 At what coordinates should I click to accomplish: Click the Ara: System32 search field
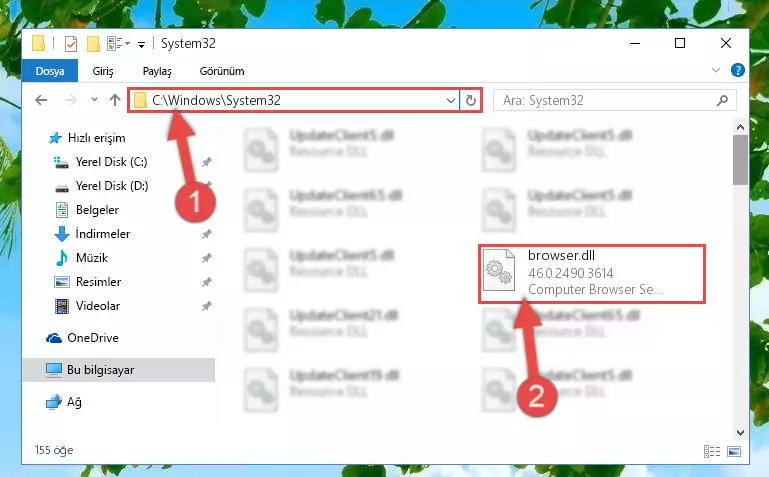(606, 100)
